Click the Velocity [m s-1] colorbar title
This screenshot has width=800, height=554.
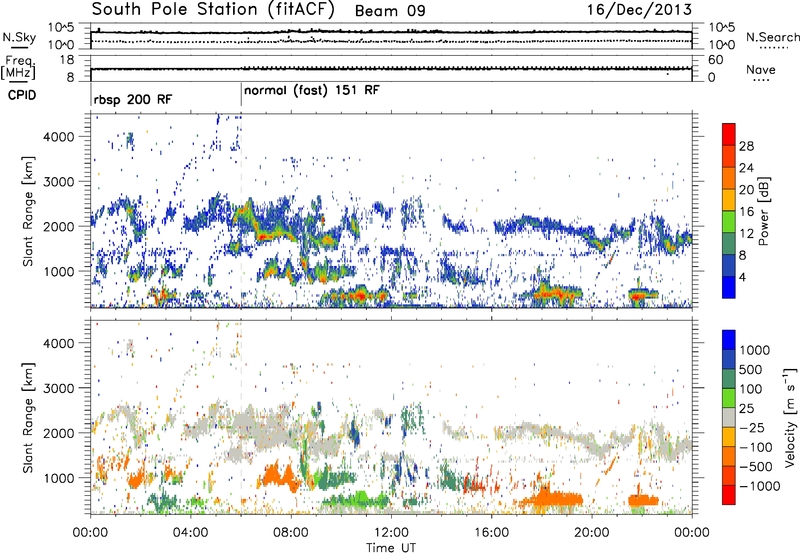click(x=790, y=417)
